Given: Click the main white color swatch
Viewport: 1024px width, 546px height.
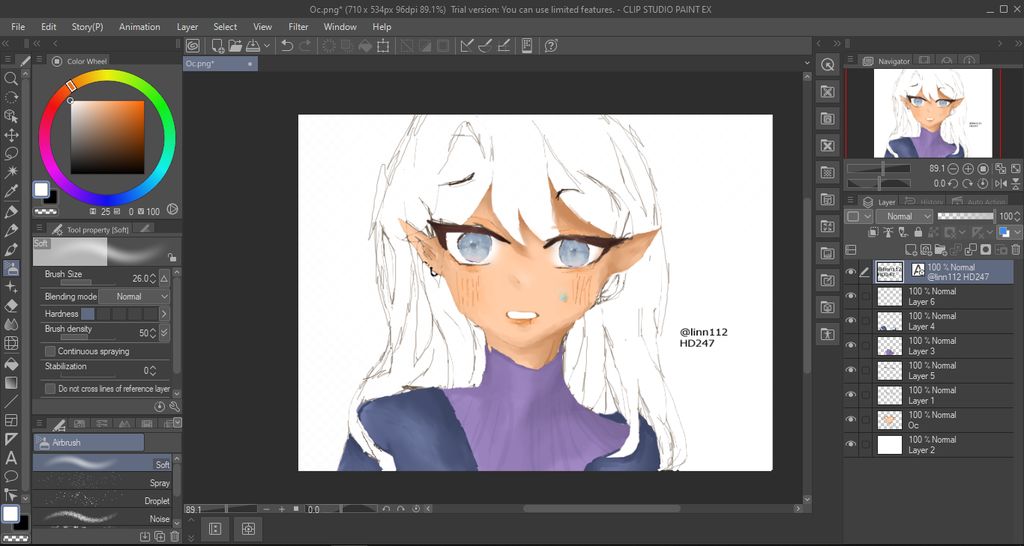Looking at the screenshot, I should (x=41, y=189).
